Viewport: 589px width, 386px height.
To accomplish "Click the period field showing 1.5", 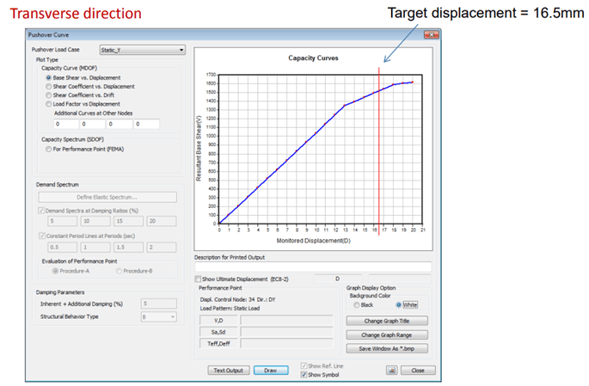I will [128, 247].
